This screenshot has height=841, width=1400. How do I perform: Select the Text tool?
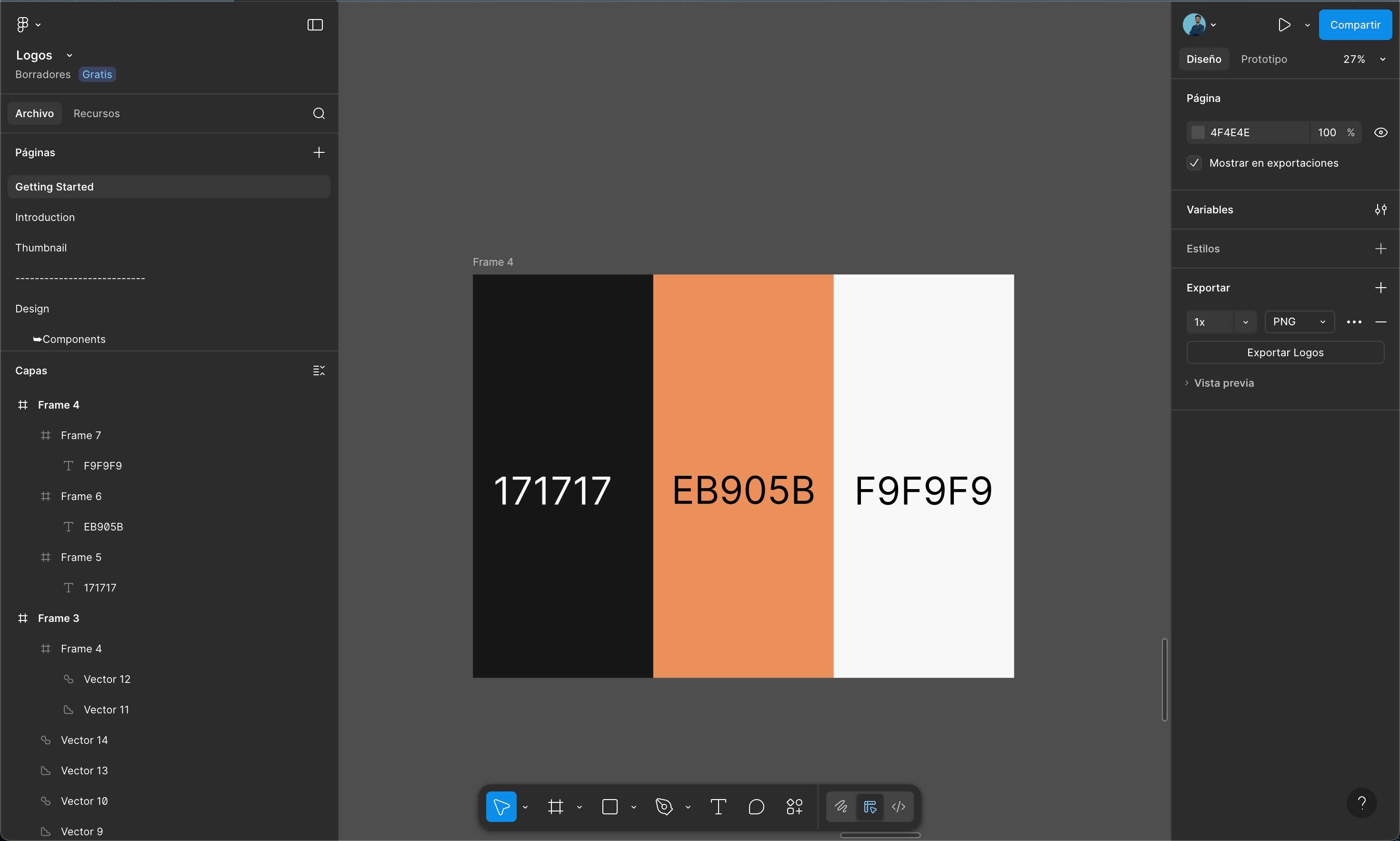(718, 806)
